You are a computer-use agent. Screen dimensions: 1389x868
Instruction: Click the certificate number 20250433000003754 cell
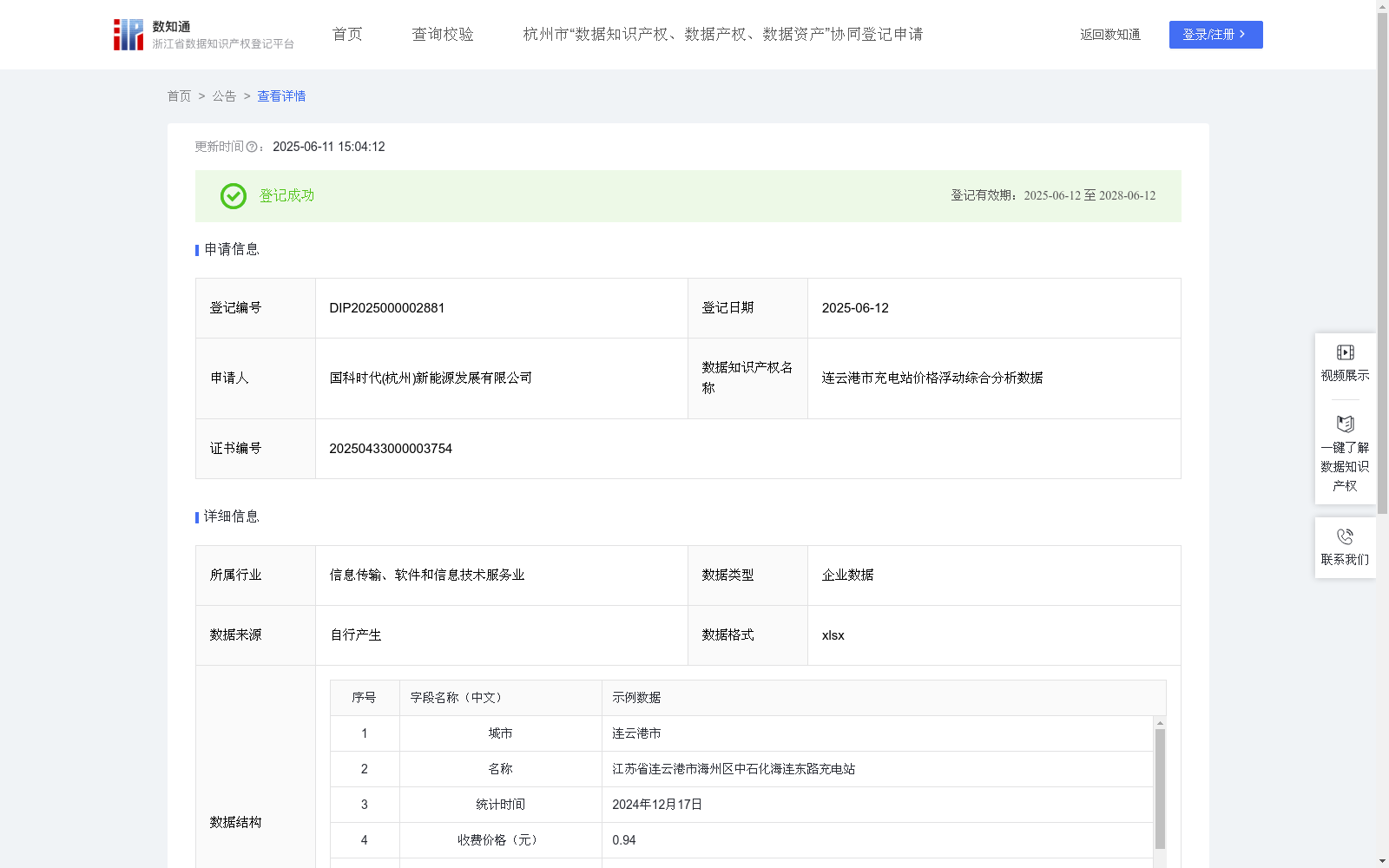[x=390, y=449]
